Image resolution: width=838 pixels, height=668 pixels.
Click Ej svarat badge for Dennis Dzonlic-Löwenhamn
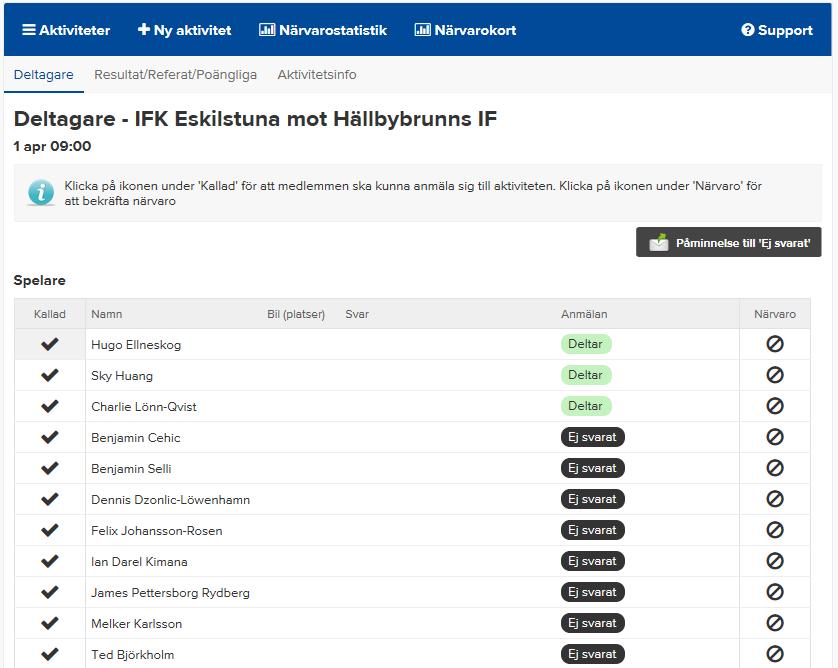coord(593,499)
